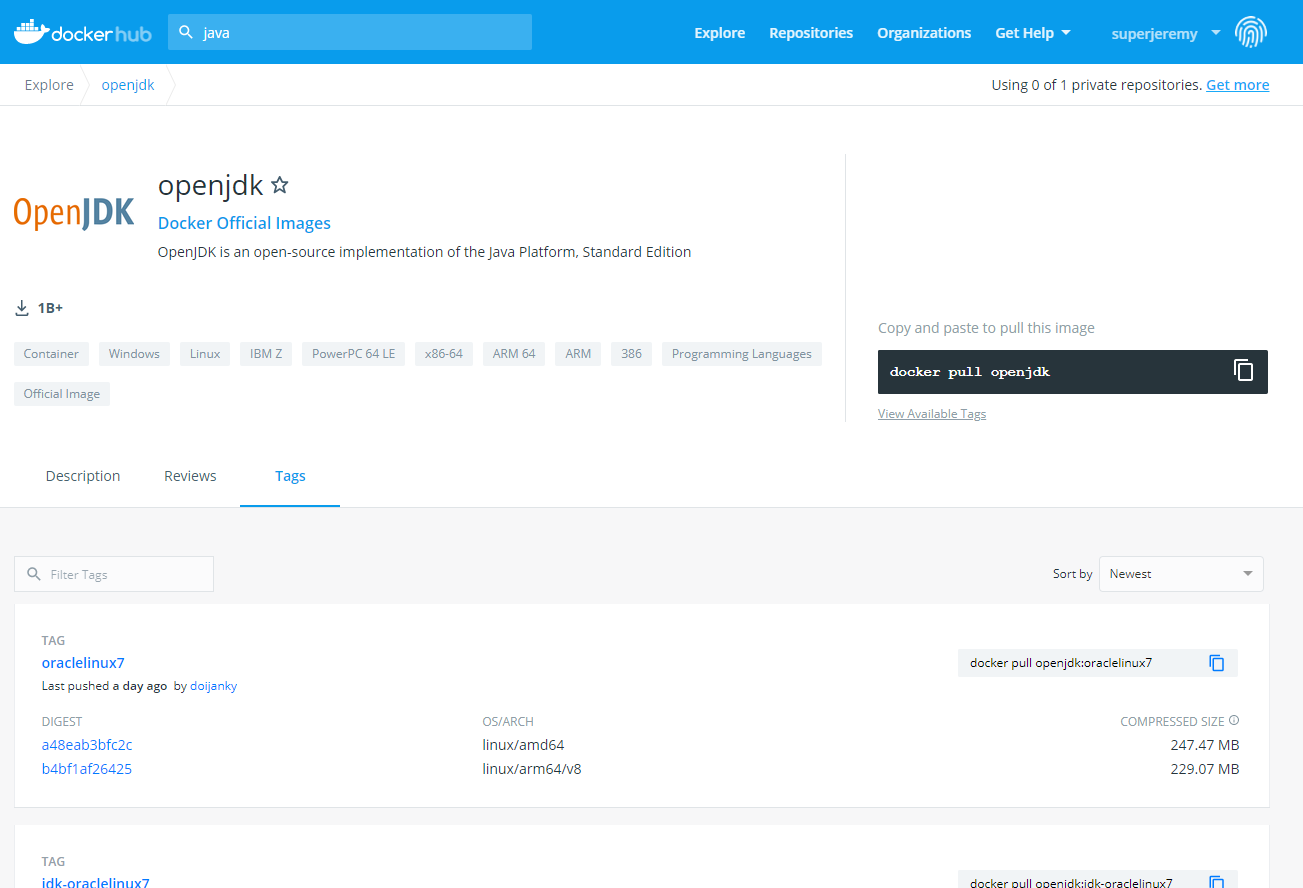
Task: Click the Linux category chip
Action: pyautogui.click(x=205, y=354)
